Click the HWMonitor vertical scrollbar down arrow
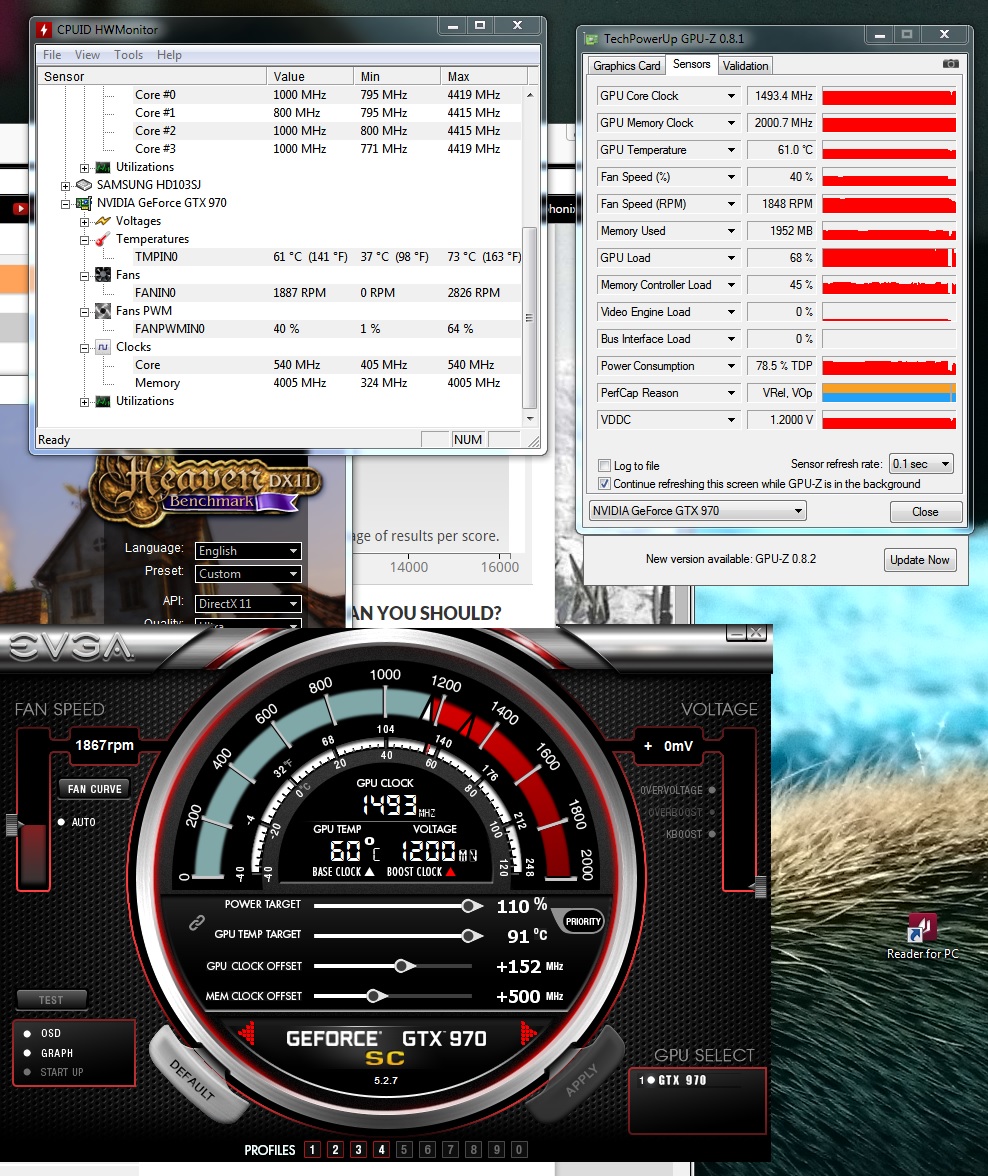The width and height of the screenshot is (988, 1176). click(x=530, y=418)
